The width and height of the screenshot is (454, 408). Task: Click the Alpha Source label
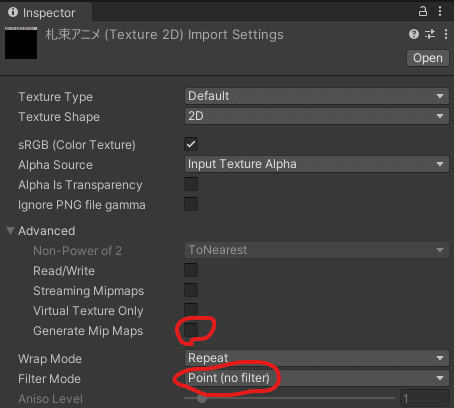[x=55, y=165]
